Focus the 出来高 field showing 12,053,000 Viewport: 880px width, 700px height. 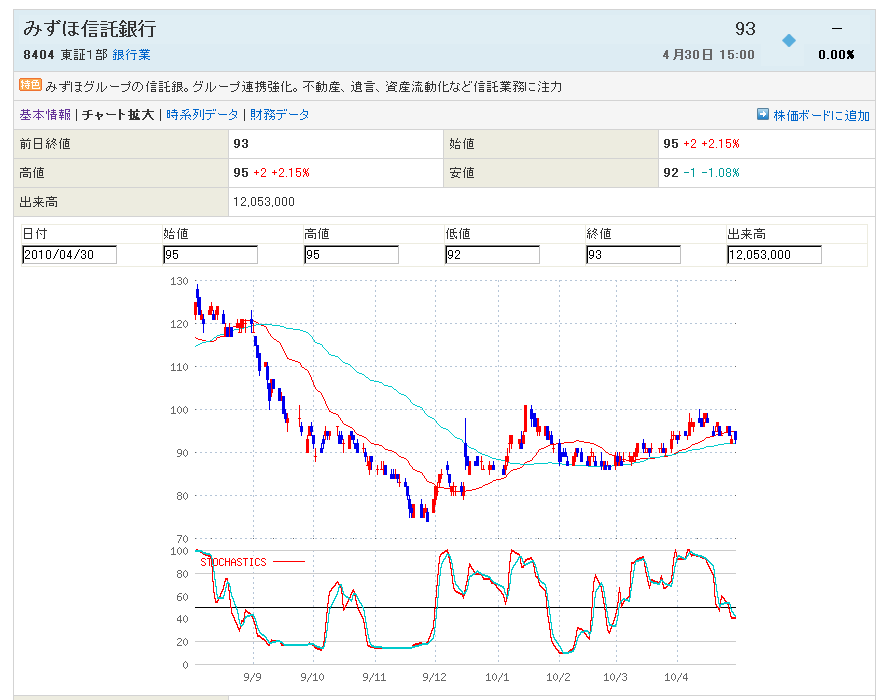click(774, 255)
